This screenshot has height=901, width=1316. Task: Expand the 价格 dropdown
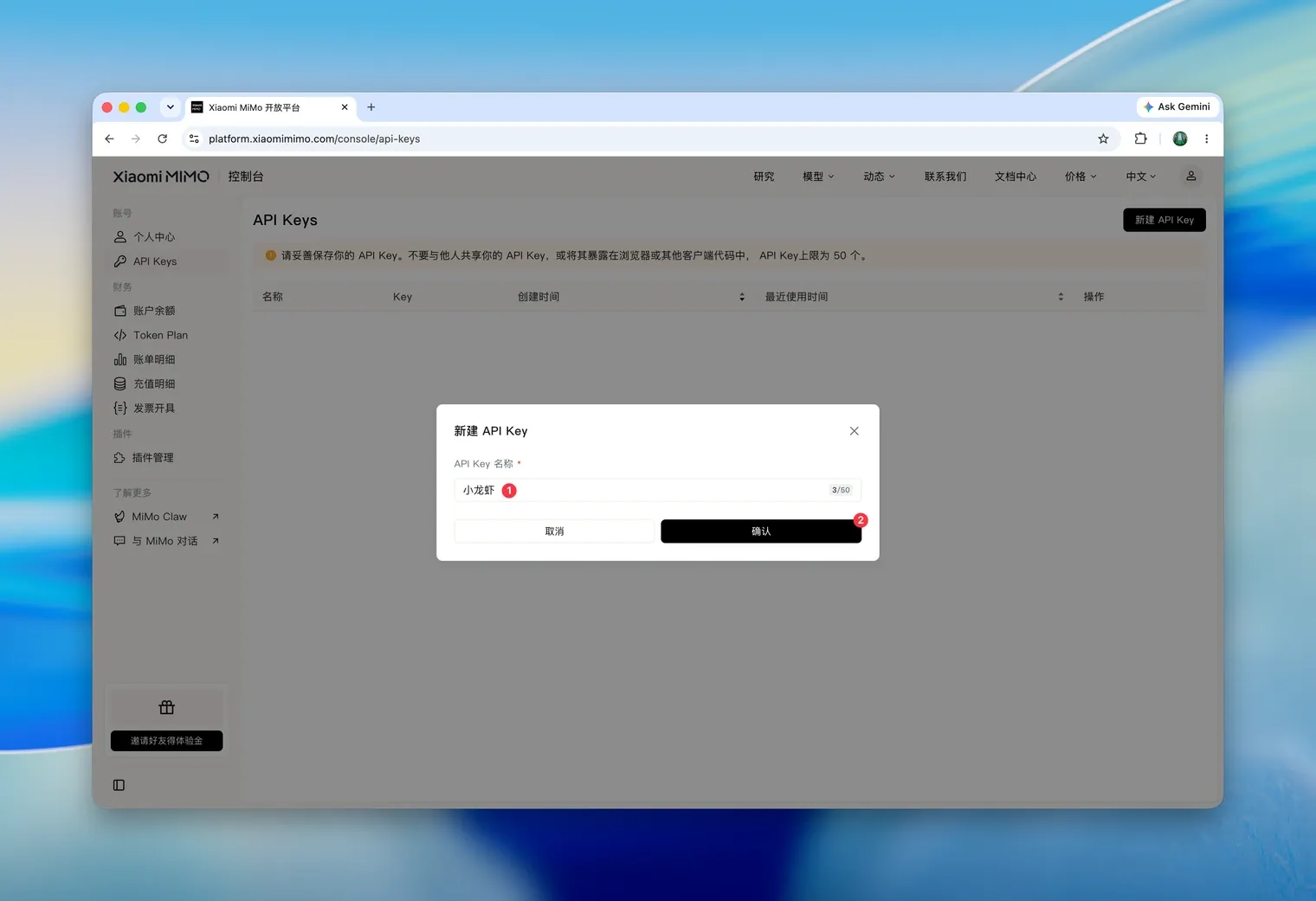(1081, 177)
